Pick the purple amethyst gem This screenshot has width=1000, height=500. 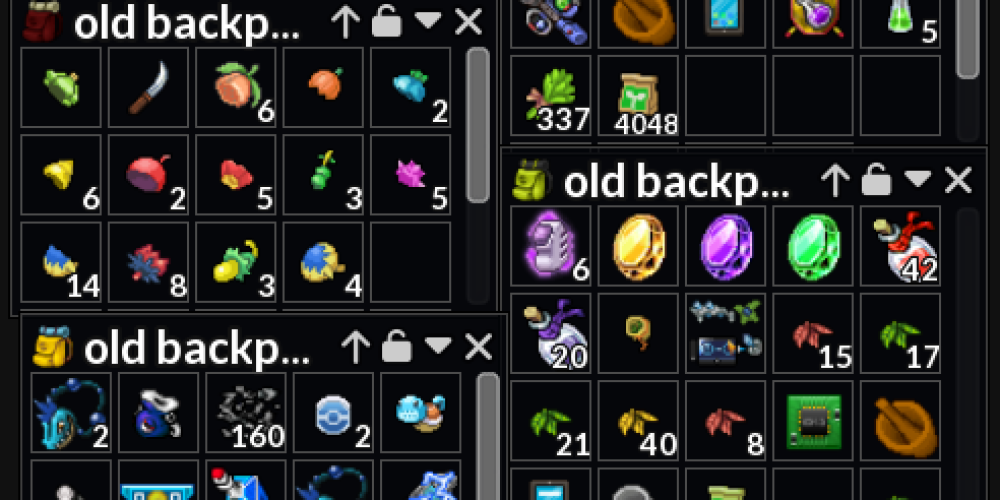click(726, 246)
